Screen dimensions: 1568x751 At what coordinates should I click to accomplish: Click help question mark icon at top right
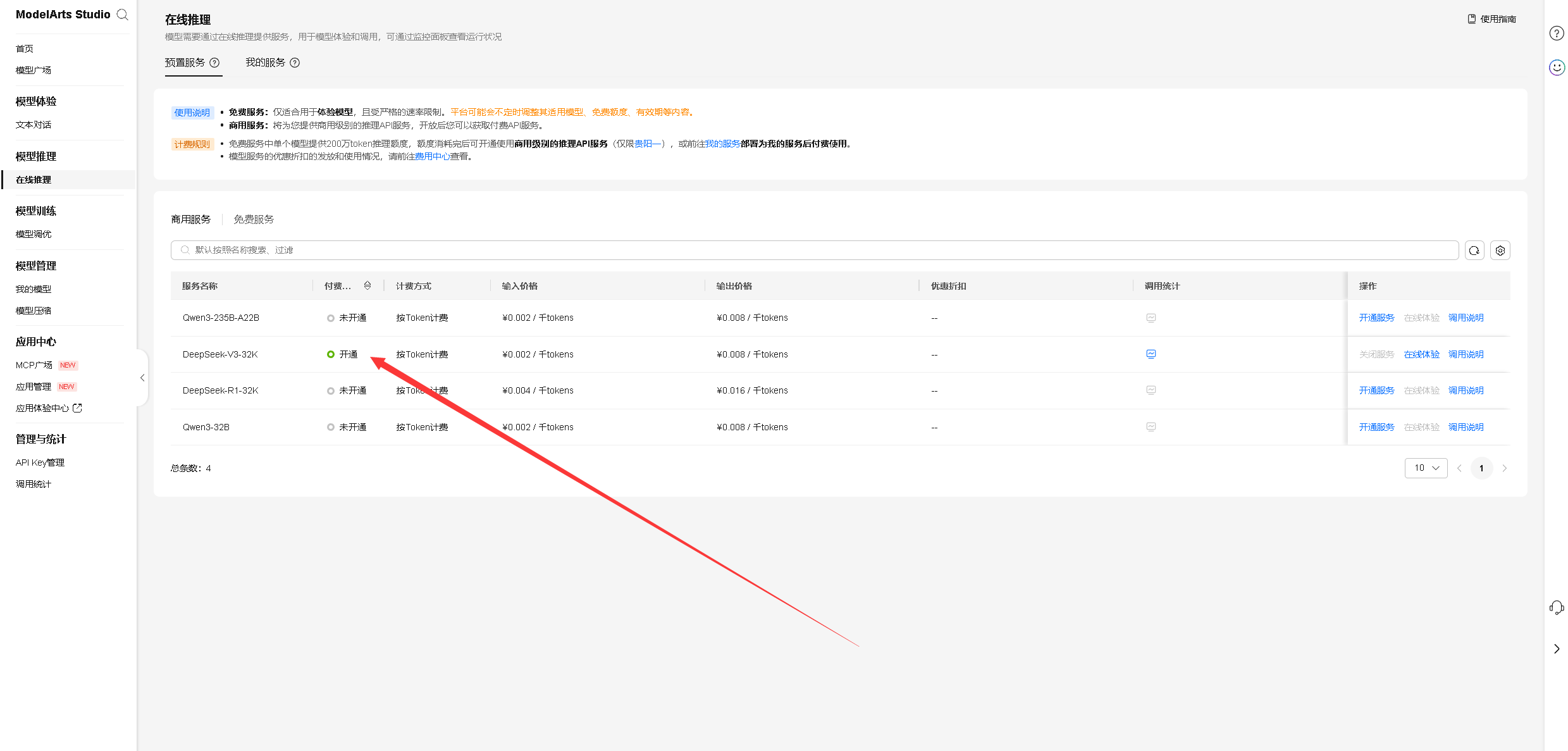coord(1557,34)
